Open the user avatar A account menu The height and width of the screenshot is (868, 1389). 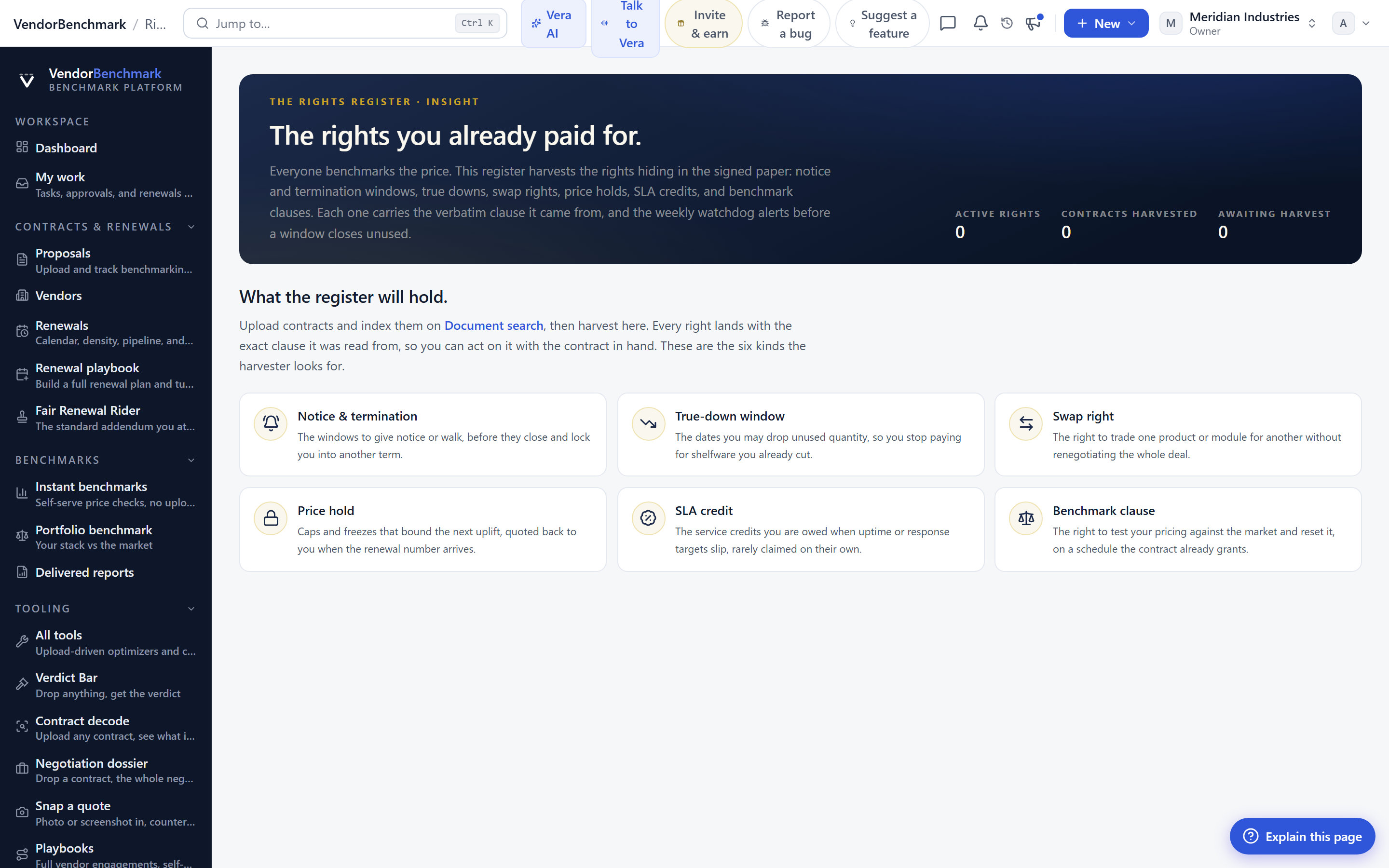pos(1351,23)
